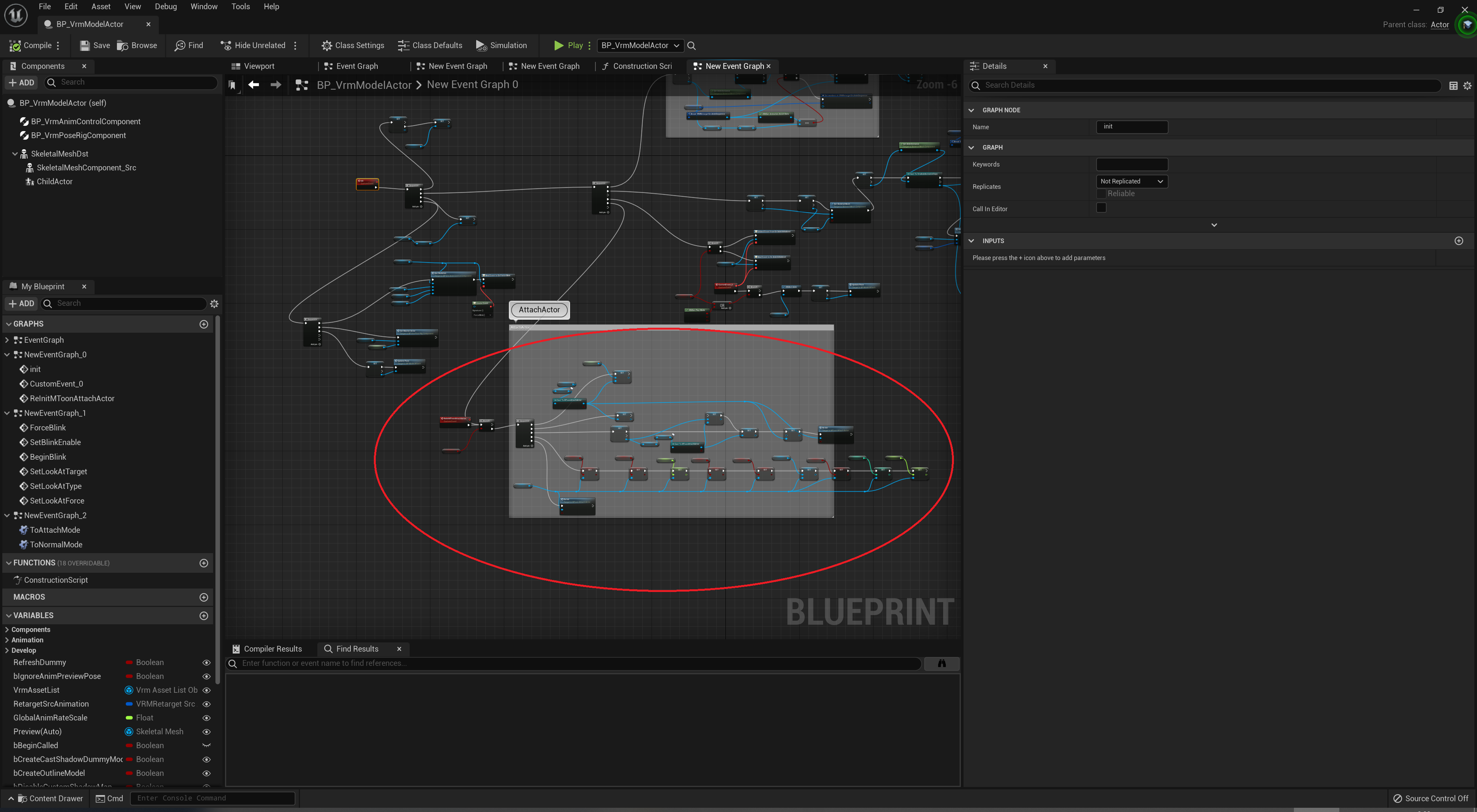Enable the Call In Editor checkbox
Image resolution: width=1477 pixels, height=812 pixels.
point(1102,208)
